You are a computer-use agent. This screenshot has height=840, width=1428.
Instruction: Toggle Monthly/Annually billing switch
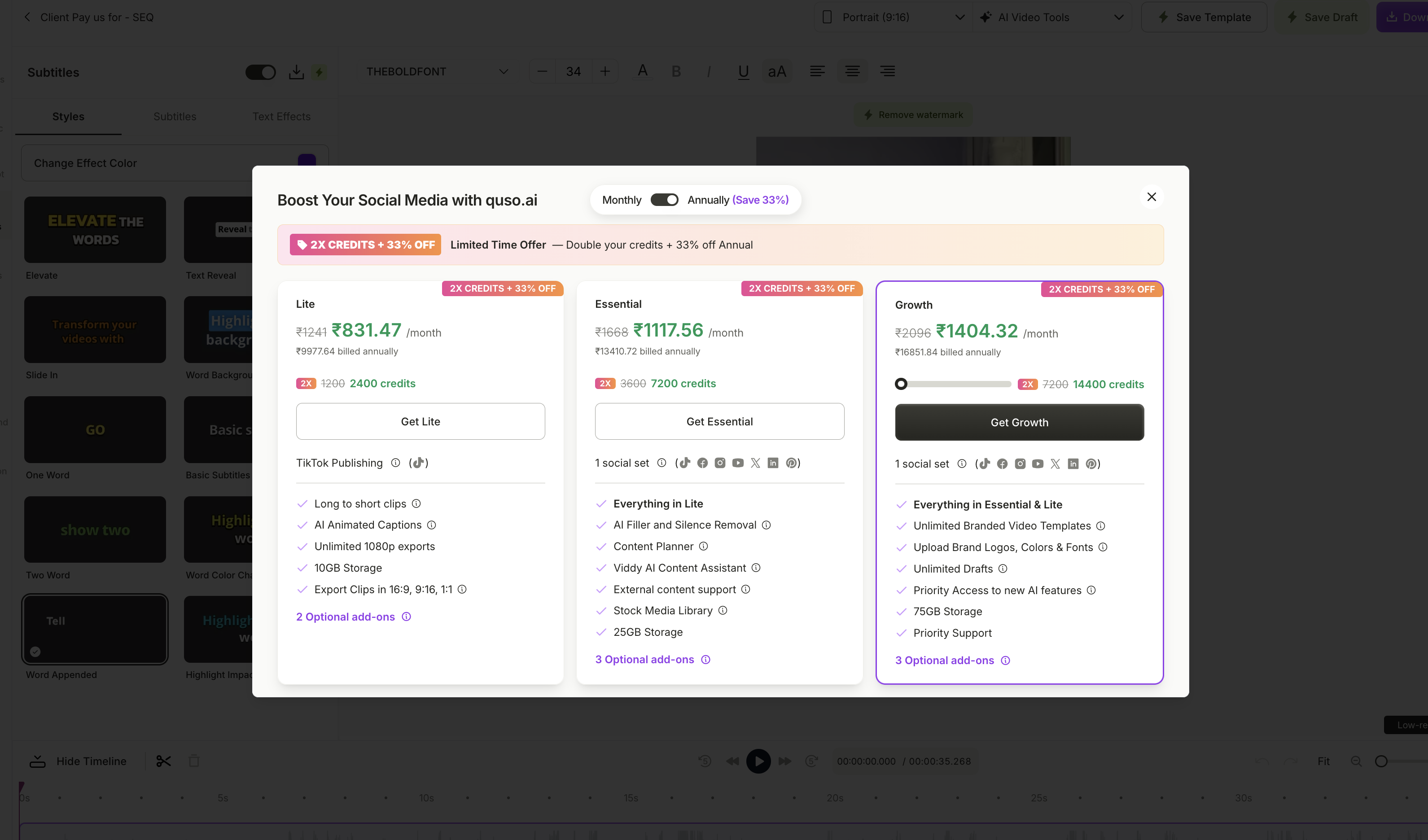click(x=664, y=200)
